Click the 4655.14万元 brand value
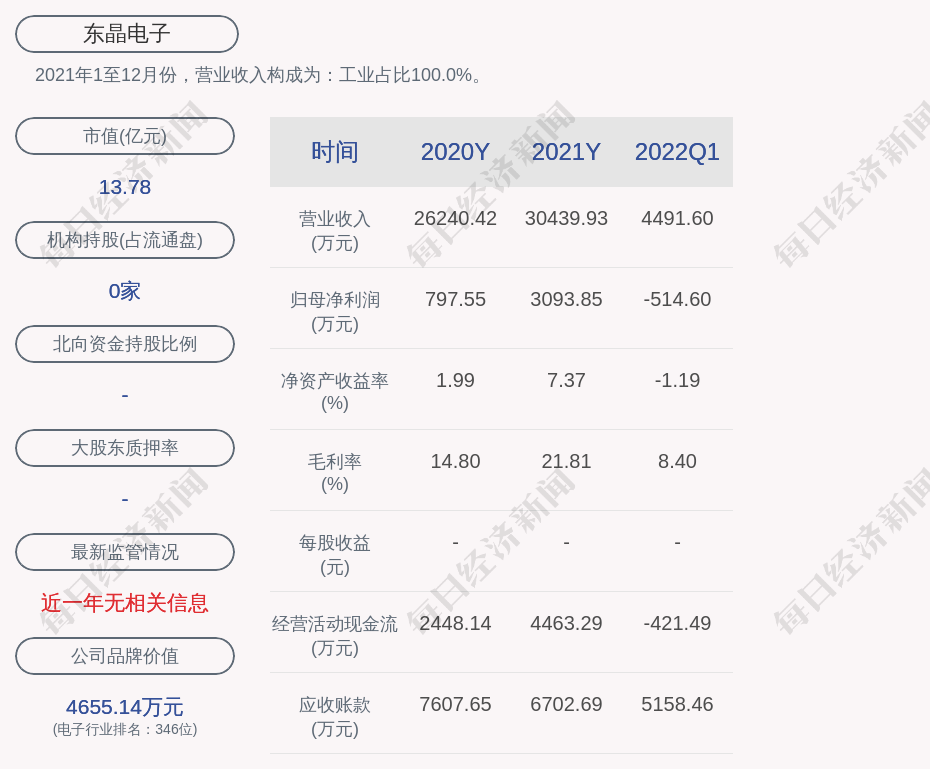Screen dimensions: 930x769 125,707
